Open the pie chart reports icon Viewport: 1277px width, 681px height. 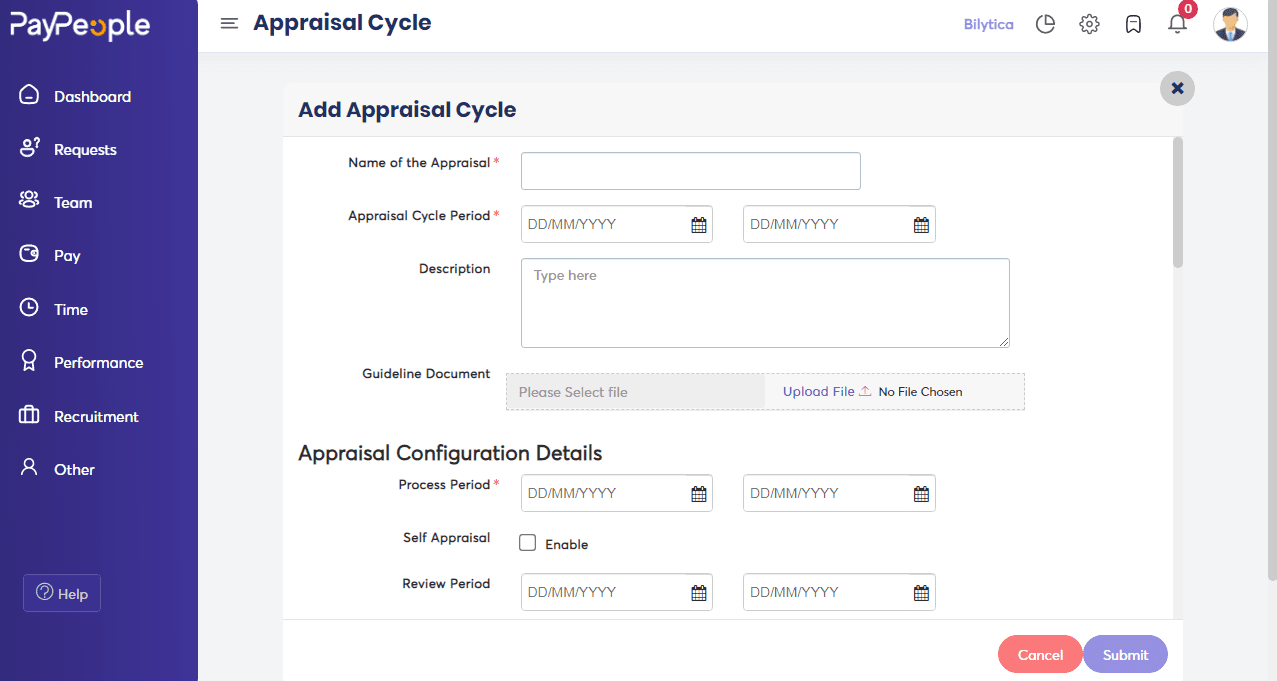tap(1045, 24)
